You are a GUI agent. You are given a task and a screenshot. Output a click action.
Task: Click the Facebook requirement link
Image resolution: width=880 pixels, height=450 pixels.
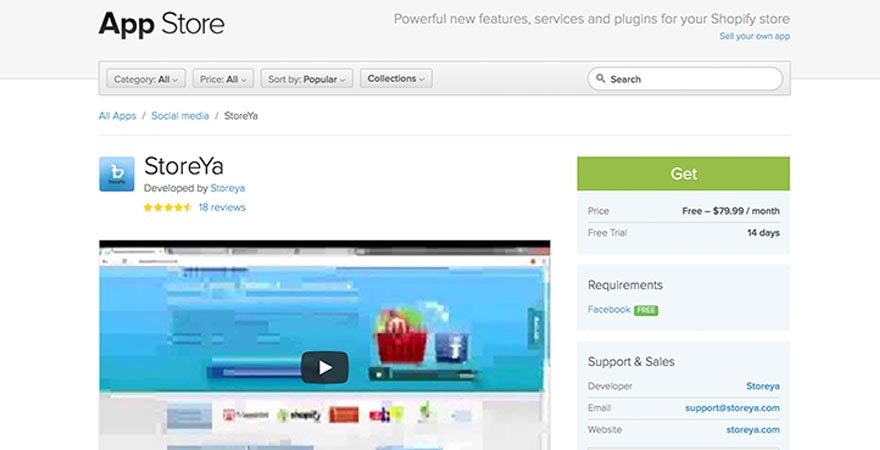pos(609,310)
